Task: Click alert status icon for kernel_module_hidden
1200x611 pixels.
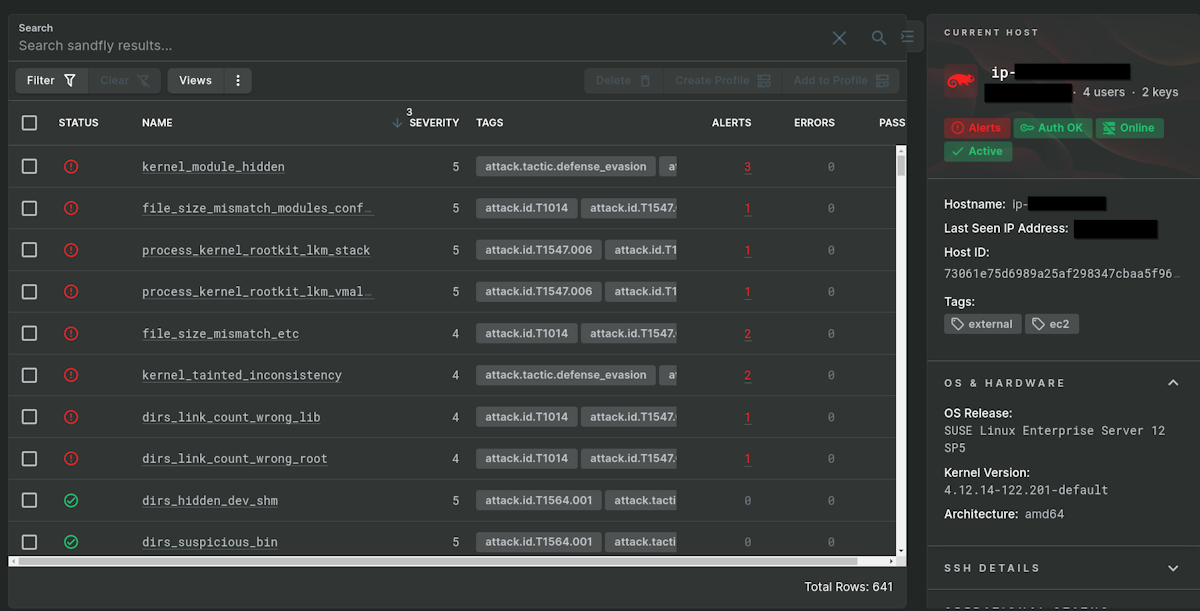Action: [71, 167]
